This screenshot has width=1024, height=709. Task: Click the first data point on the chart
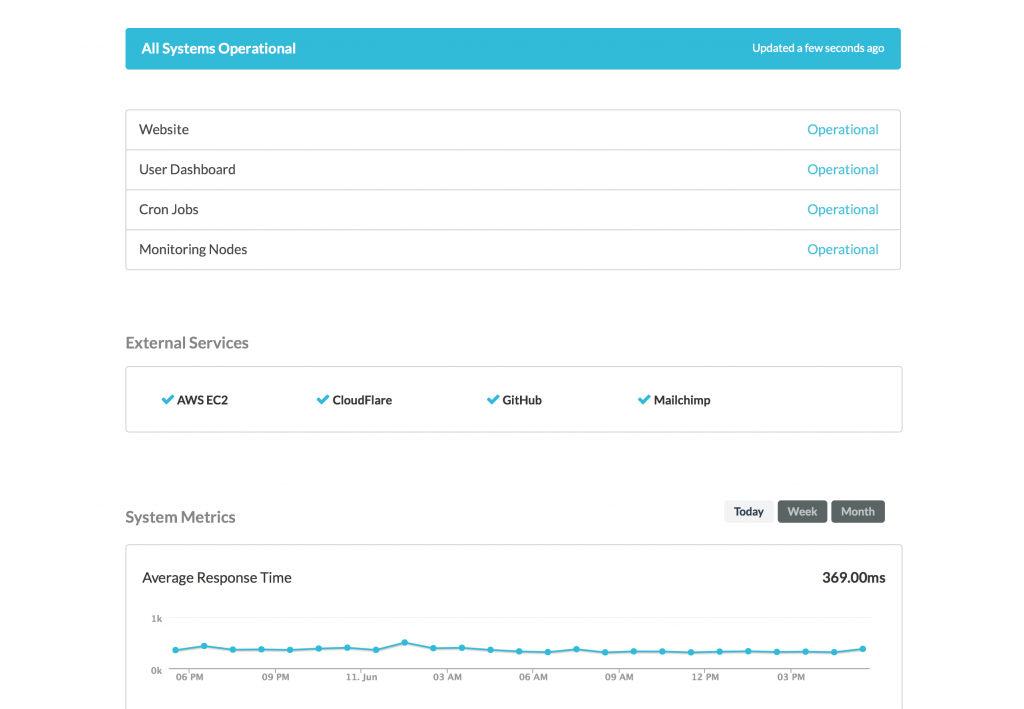coord(176,650)
